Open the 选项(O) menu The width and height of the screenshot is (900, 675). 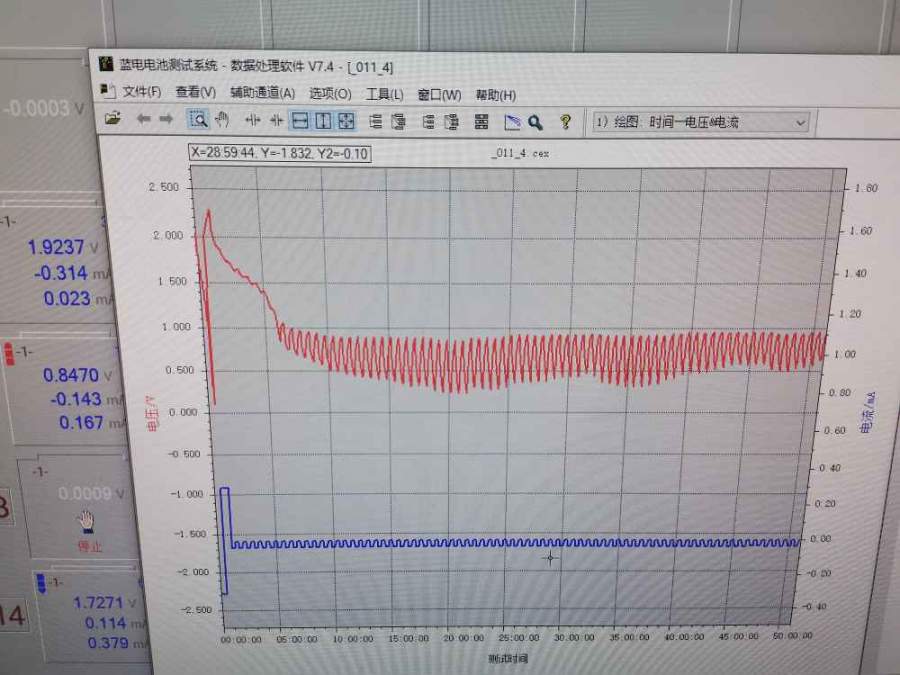(x=330, y=94)
